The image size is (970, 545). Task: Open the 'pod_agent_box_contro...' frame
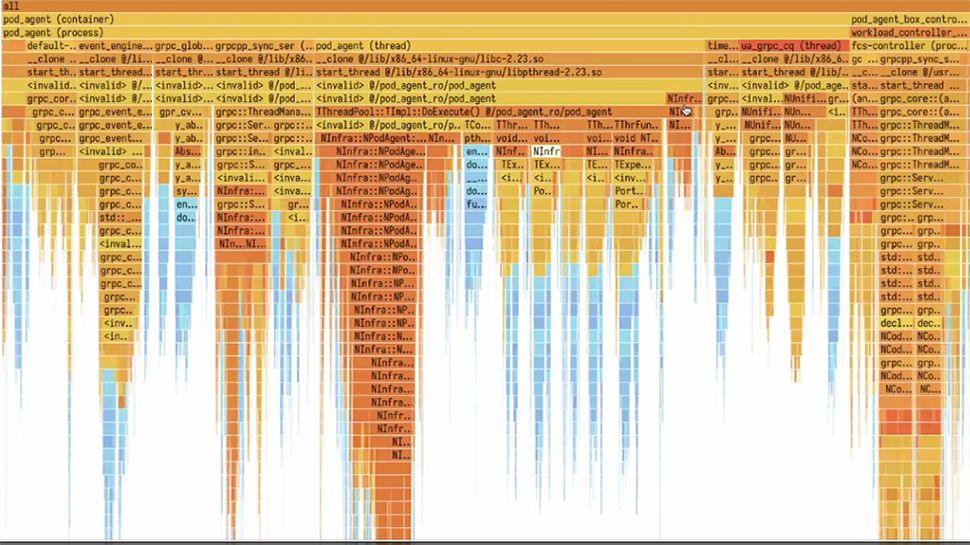coord(909,19)
